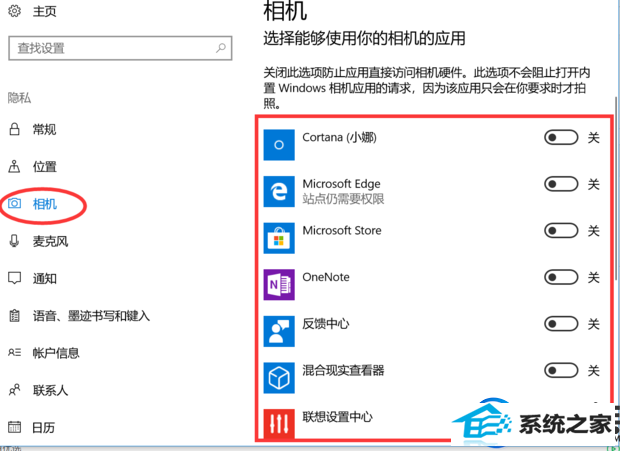Click the right pane vertical scrollbar

pyautogui.click(x=616, y=188)
